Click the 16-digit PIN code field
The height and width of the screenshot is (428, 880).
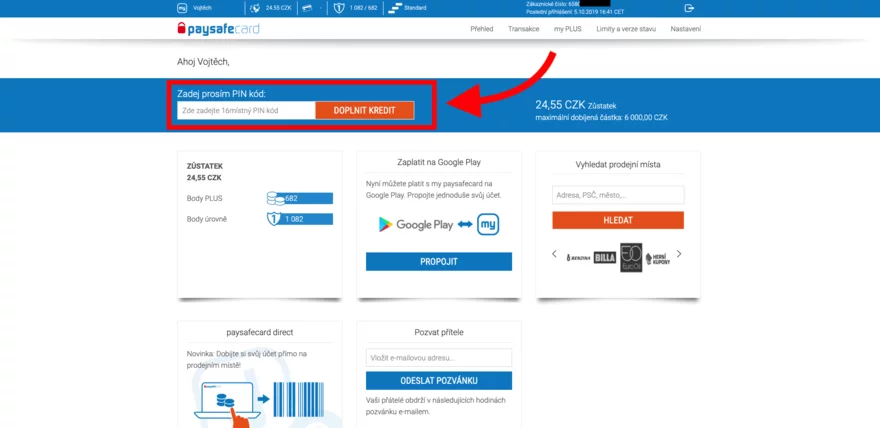(x=246, y=110)
